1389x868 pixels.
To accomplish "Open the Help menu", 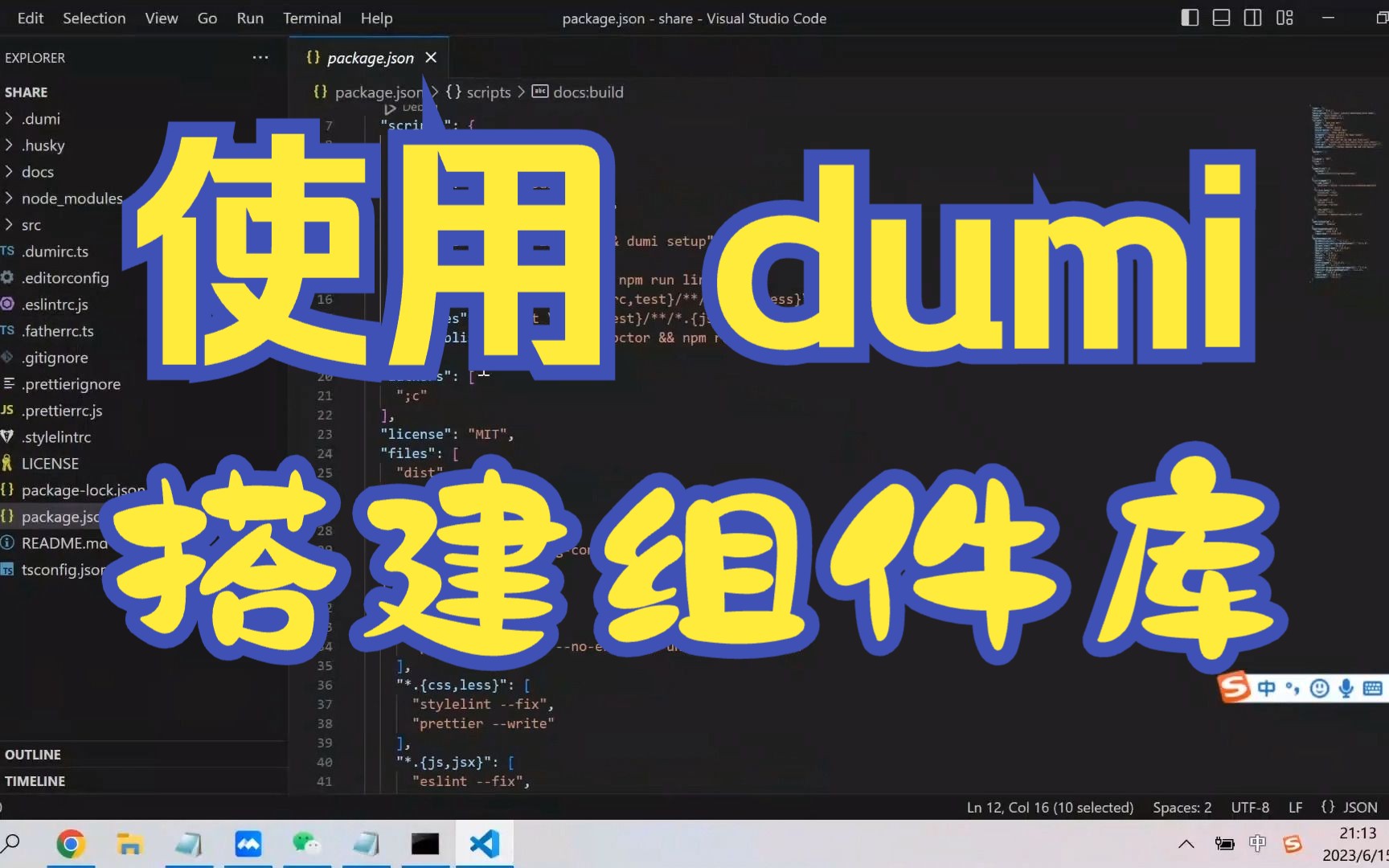I will 376,18.
